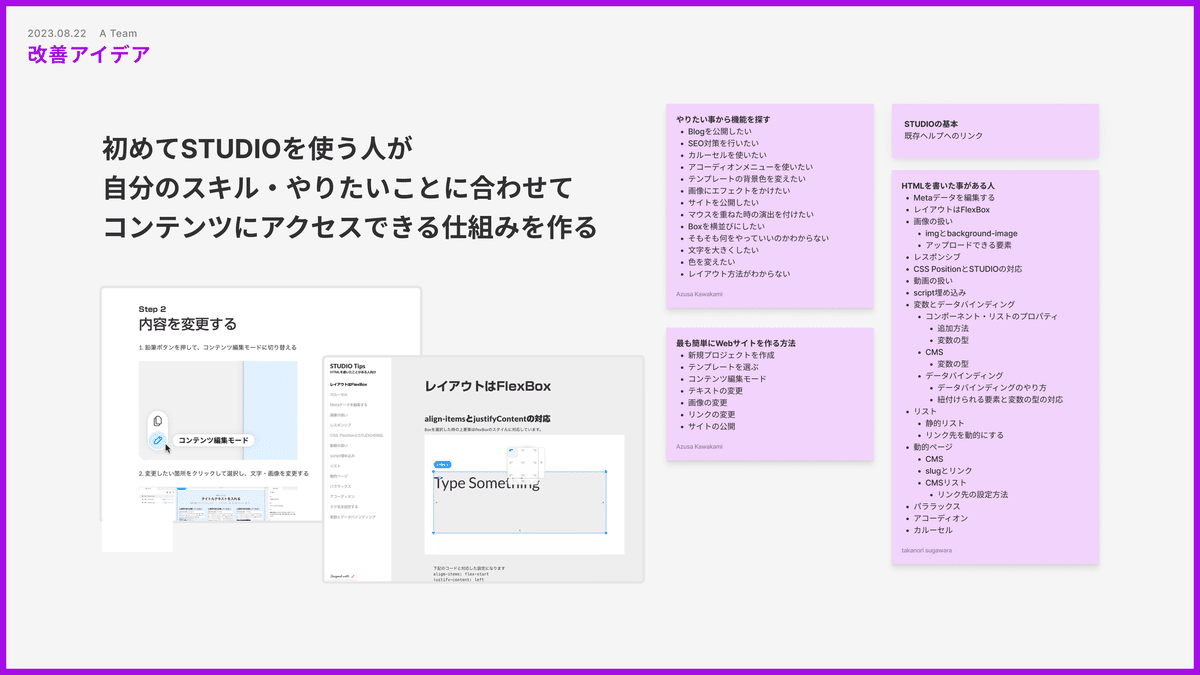1200x675 pixels.
Task: Open レイアウトはFlexBox in STUDIO Tips sidebar
Action: click(348, 384)
